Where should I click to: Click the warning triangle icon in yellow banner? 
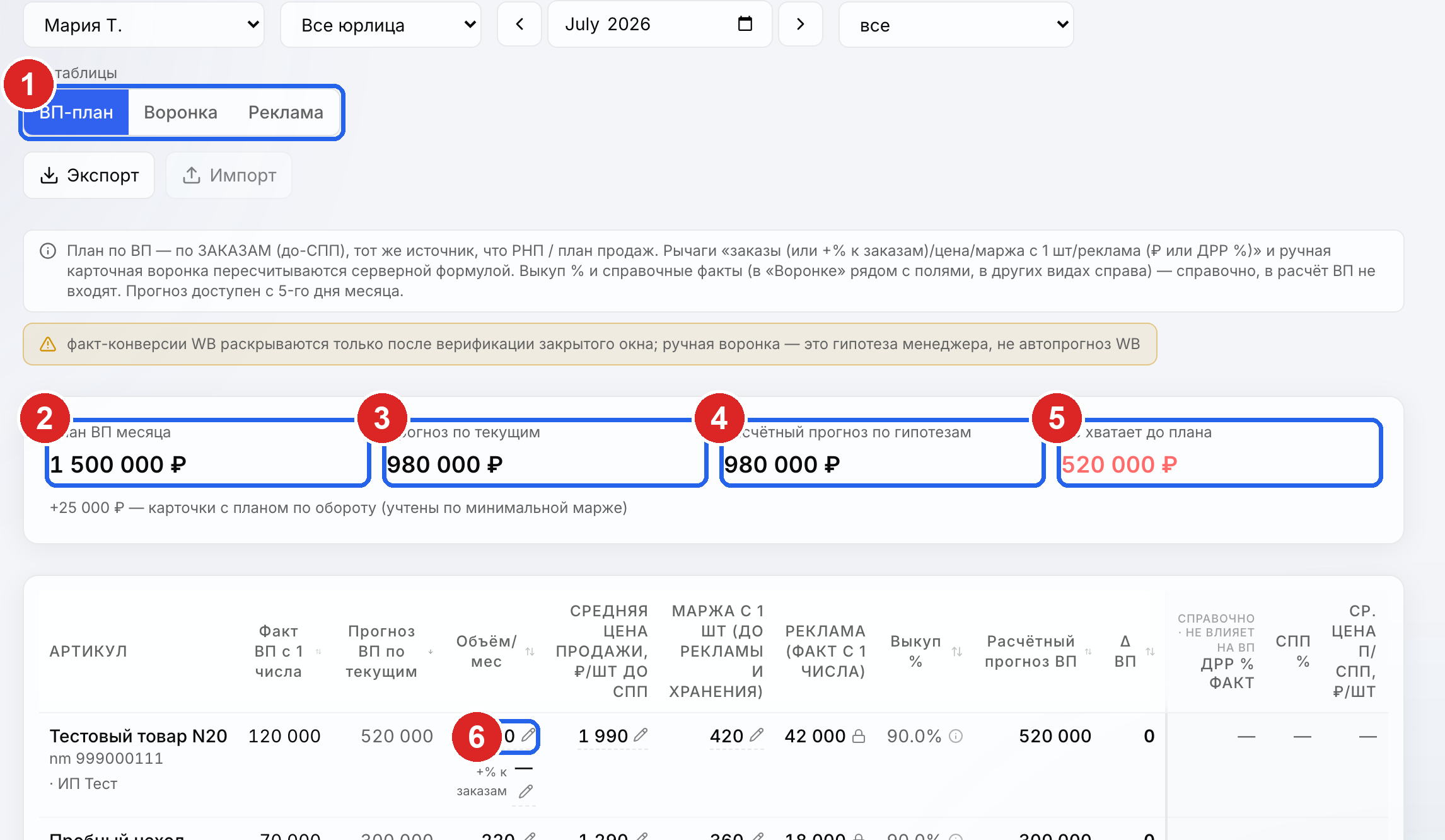[x=48, y=344]
